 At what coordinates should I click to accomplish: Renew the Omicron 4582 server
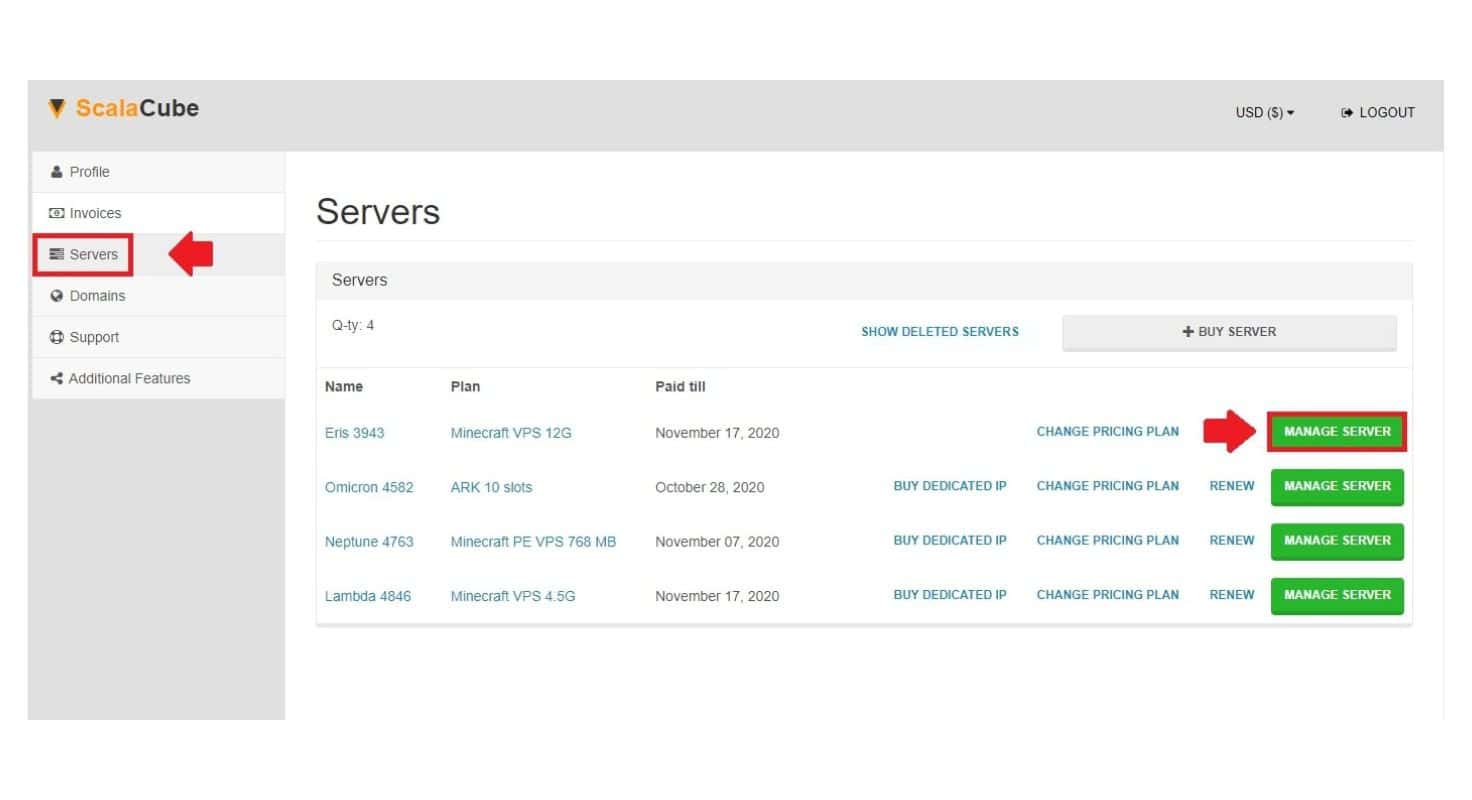[x=1231, y=486]
